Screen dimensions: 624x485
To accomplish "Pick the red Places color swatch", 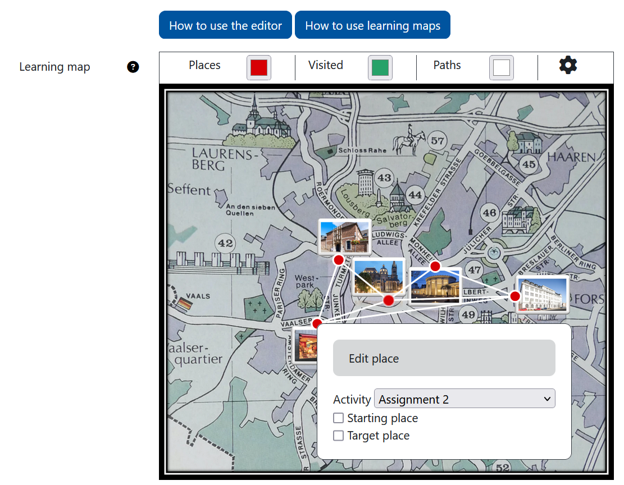I will click(x=259, y=67).
